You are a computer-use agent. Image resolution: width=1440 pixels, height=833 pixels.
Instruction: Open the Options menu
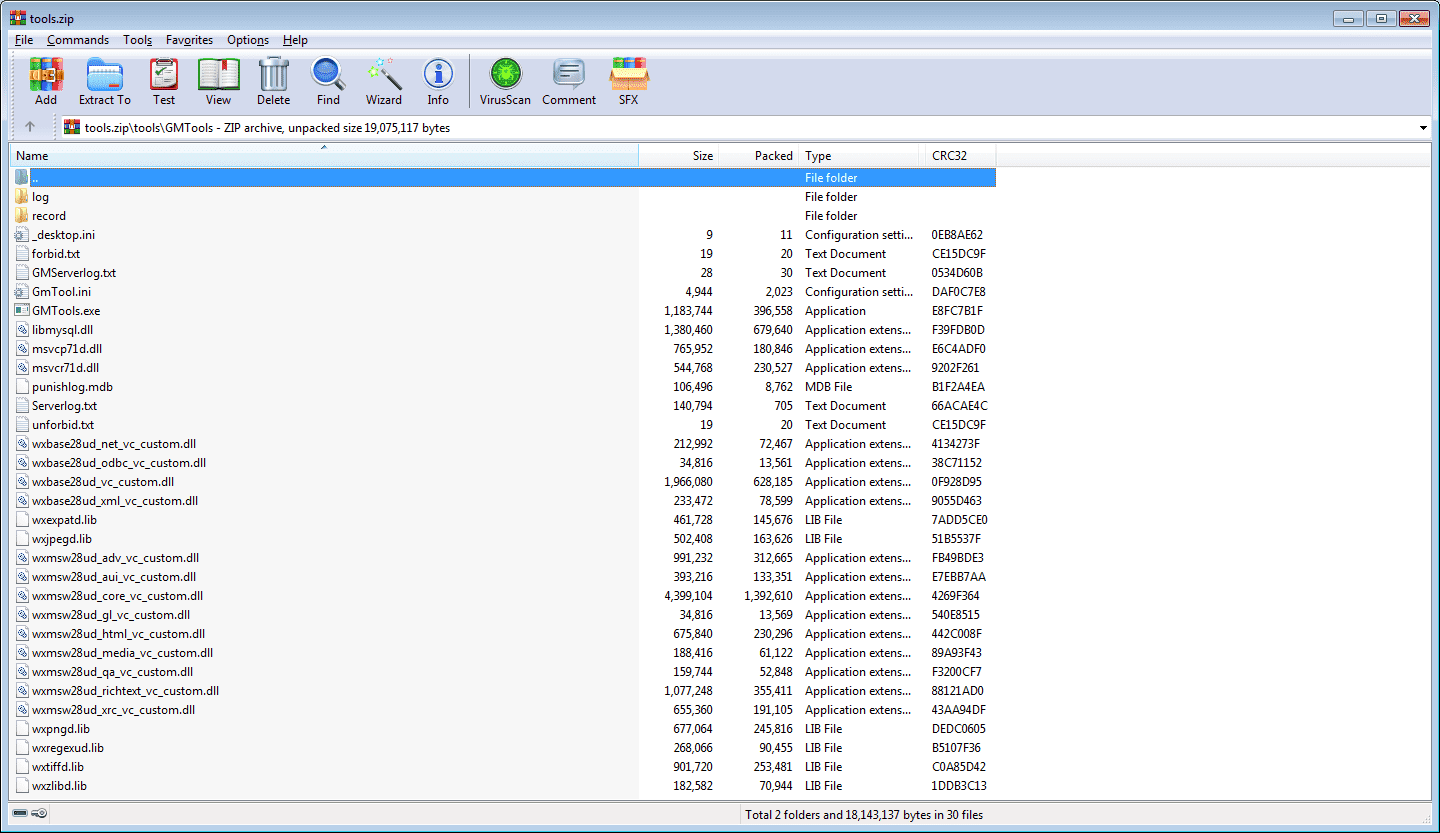248,40
